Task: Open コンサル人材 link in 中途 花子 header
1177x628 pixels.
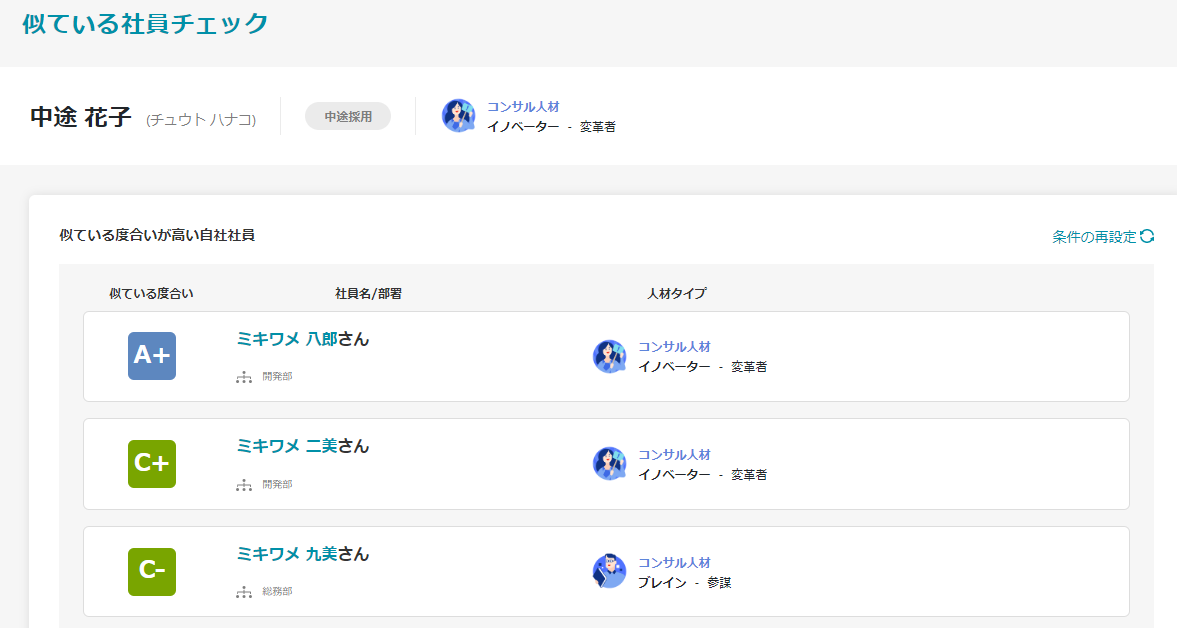Action: click(x=523, y=107)
